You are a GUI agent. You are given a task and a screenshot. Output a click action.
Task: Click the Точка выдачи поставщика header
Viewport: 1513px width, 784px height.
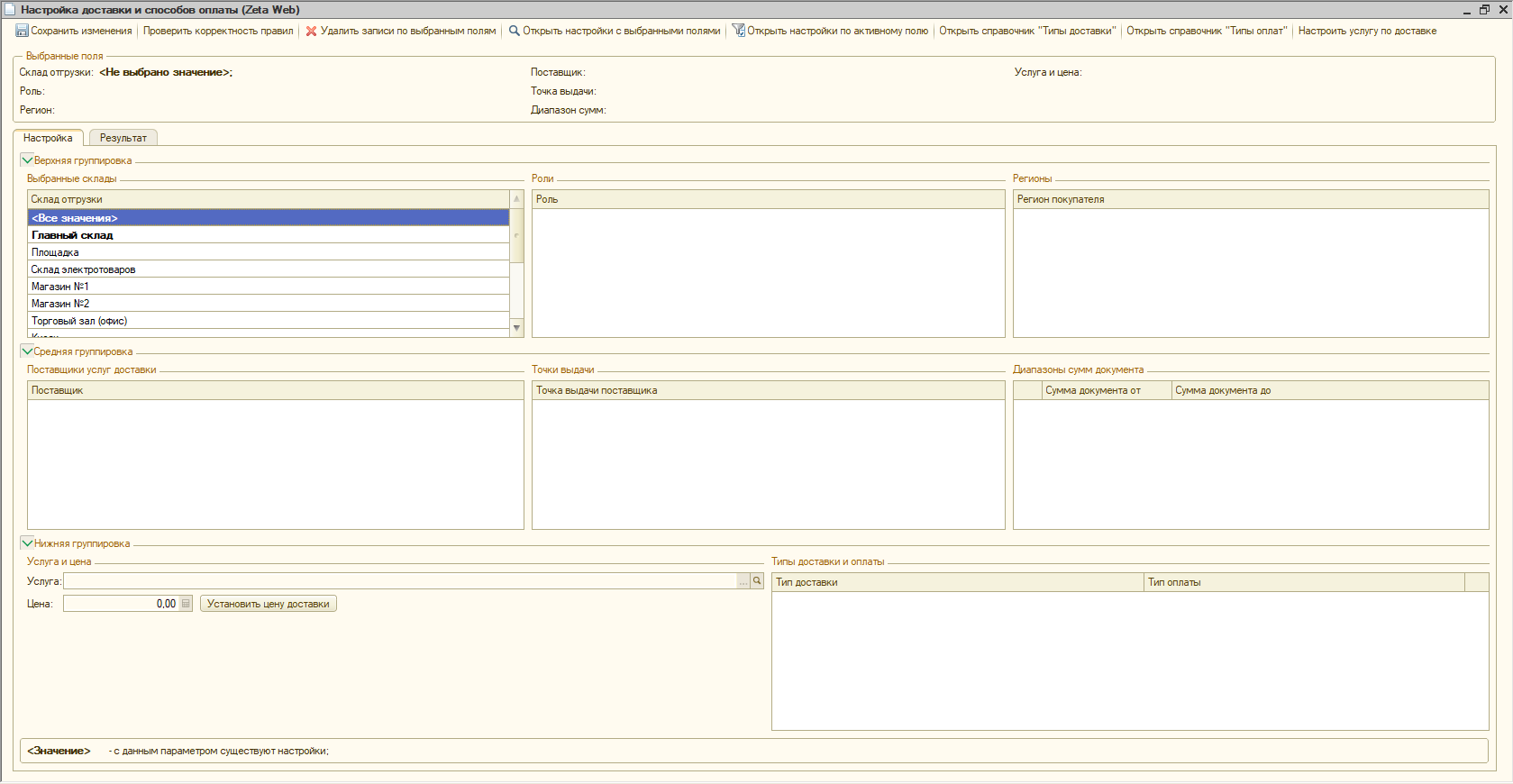tap(769, 390)
